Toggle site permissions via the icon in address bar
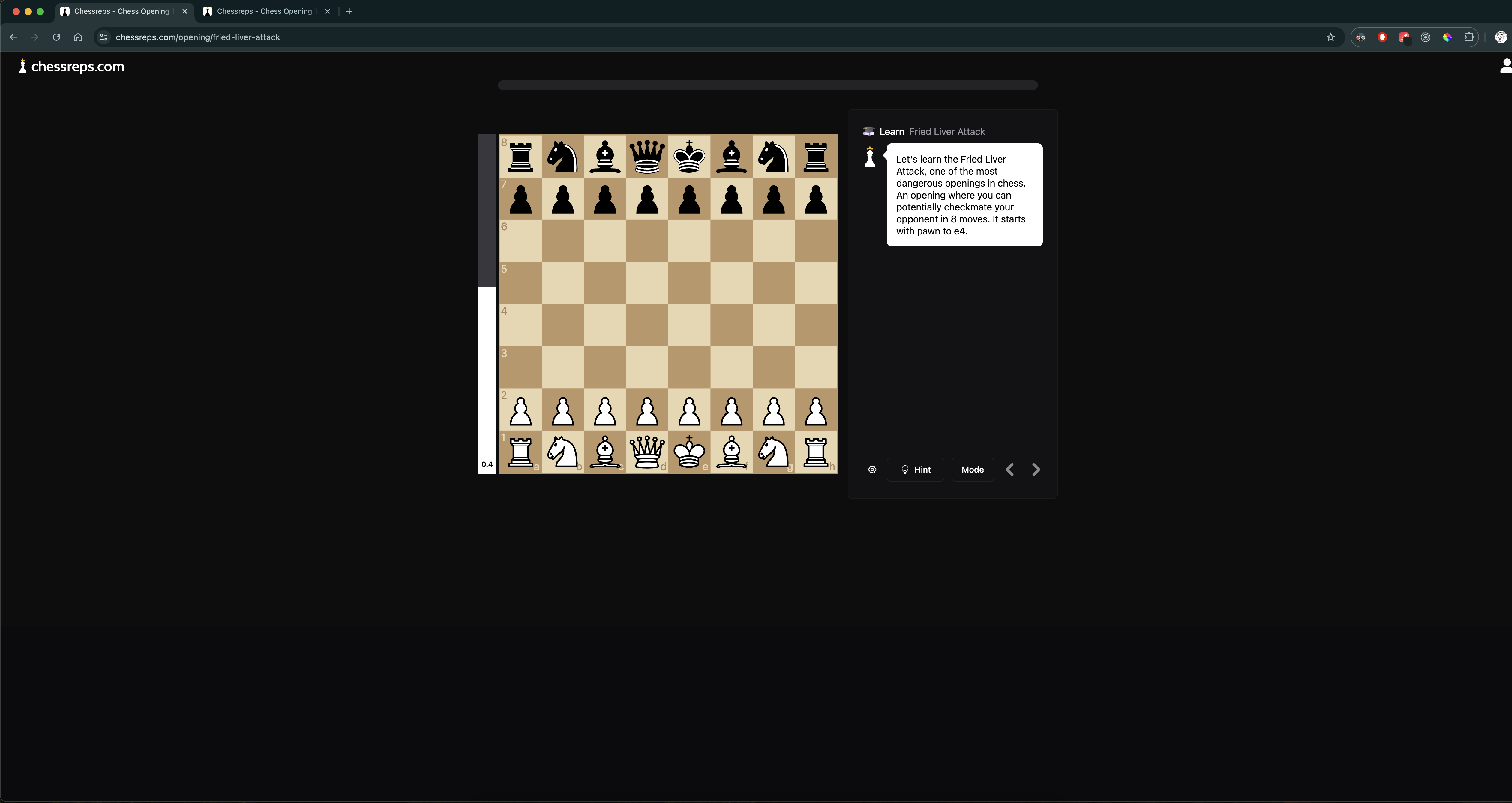The width and height of the screenshot is (1512, 803). [103, 37]
